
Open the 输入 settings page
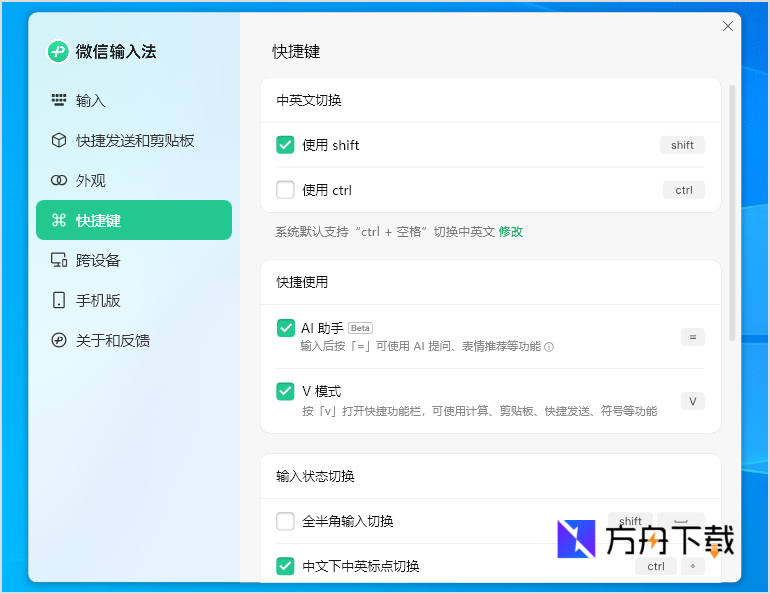134,101
